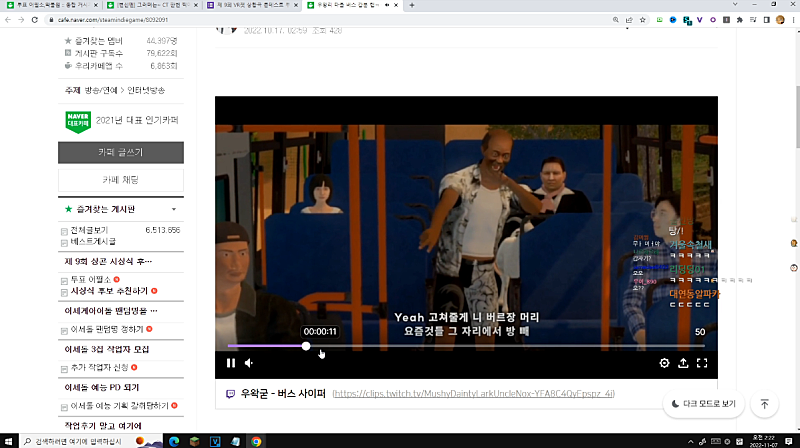Click the Chrome profile avatar
Screen dimensions: 800x448
click(780, 20)
